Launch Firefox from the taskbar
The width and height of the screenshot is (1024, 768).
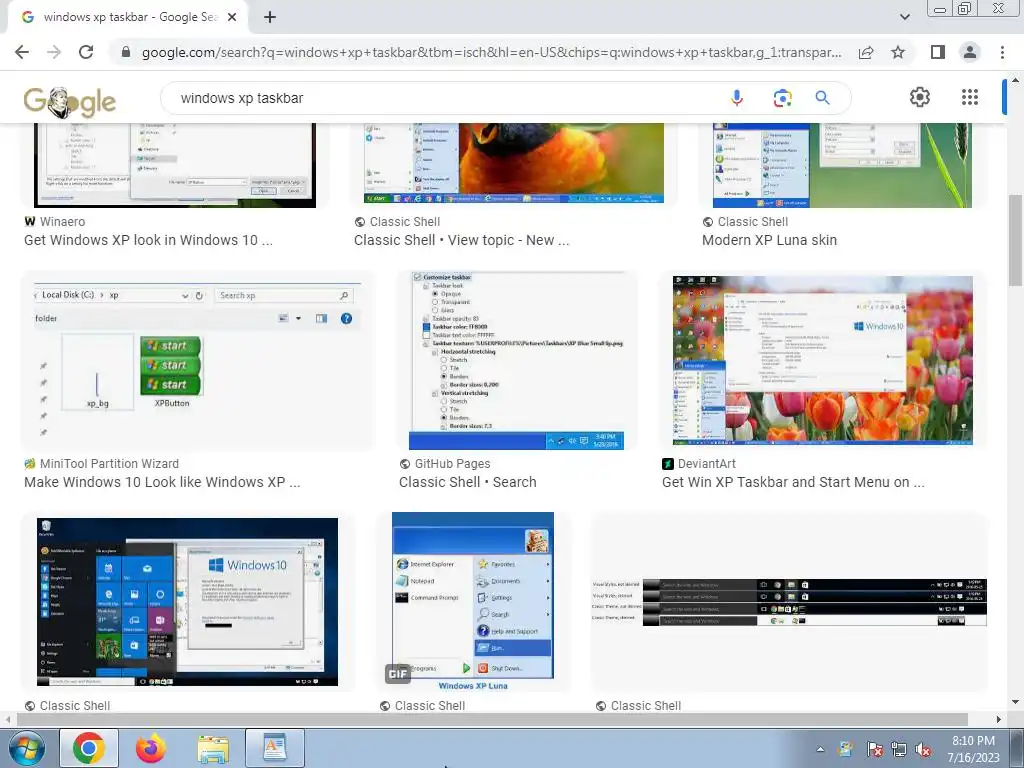151,748
